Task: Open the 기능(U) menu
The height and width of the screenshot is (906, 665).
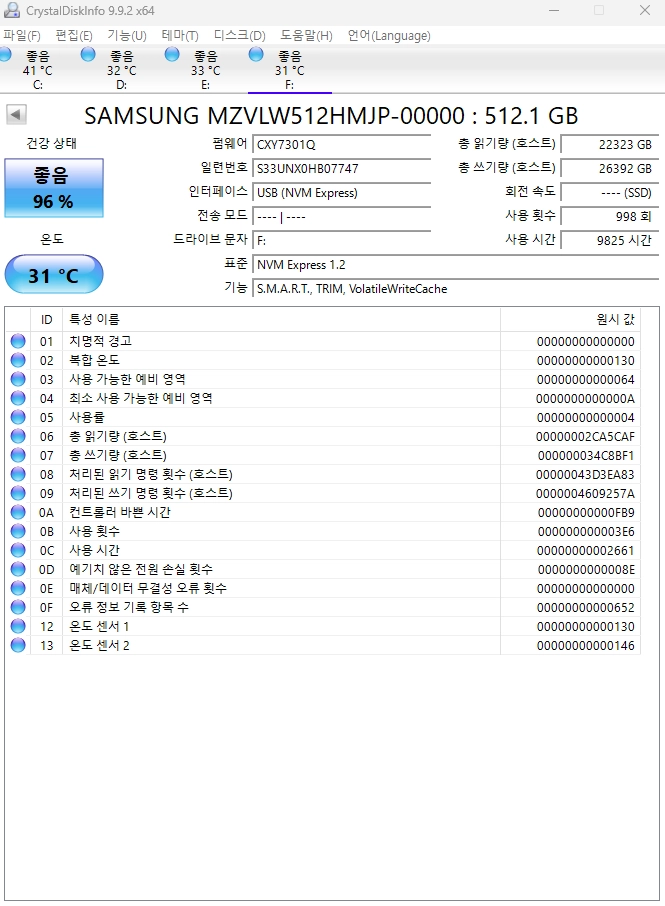Action: coord(127,36)
